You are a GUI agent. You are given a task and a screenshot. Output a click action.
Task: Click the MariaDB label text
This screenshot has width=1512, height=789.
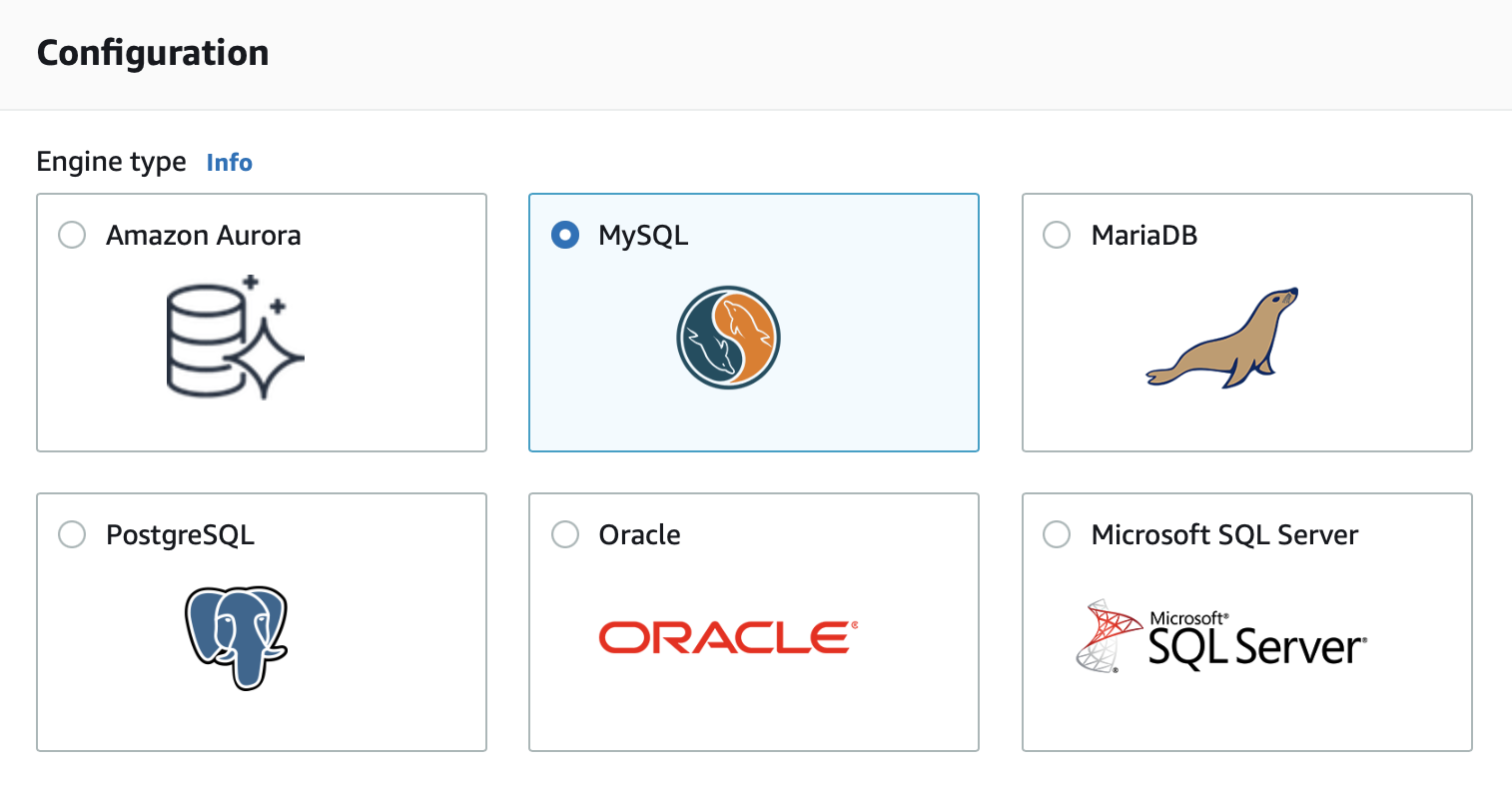point(1144,235)
